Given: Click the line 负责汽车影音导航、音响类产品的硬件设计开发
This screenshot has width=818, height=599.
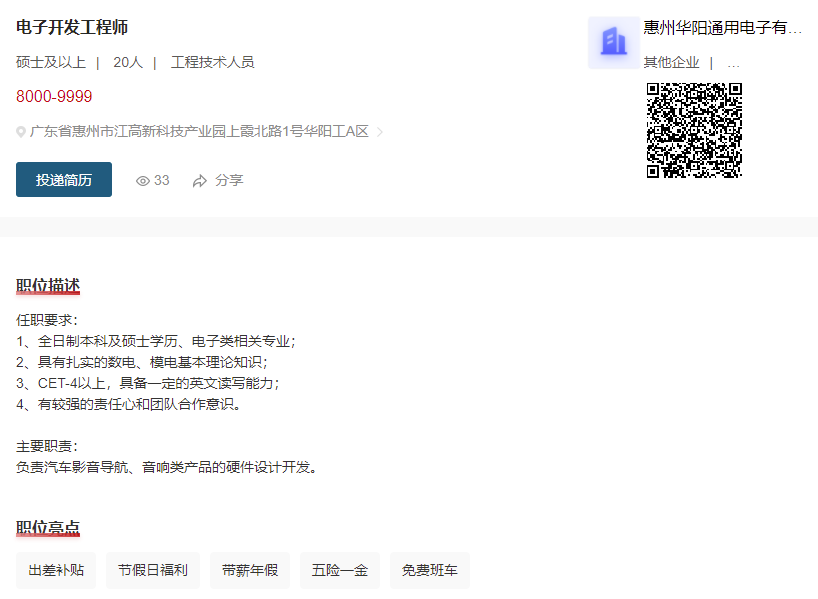Looking at the screenshot, I should click(167, 467).
